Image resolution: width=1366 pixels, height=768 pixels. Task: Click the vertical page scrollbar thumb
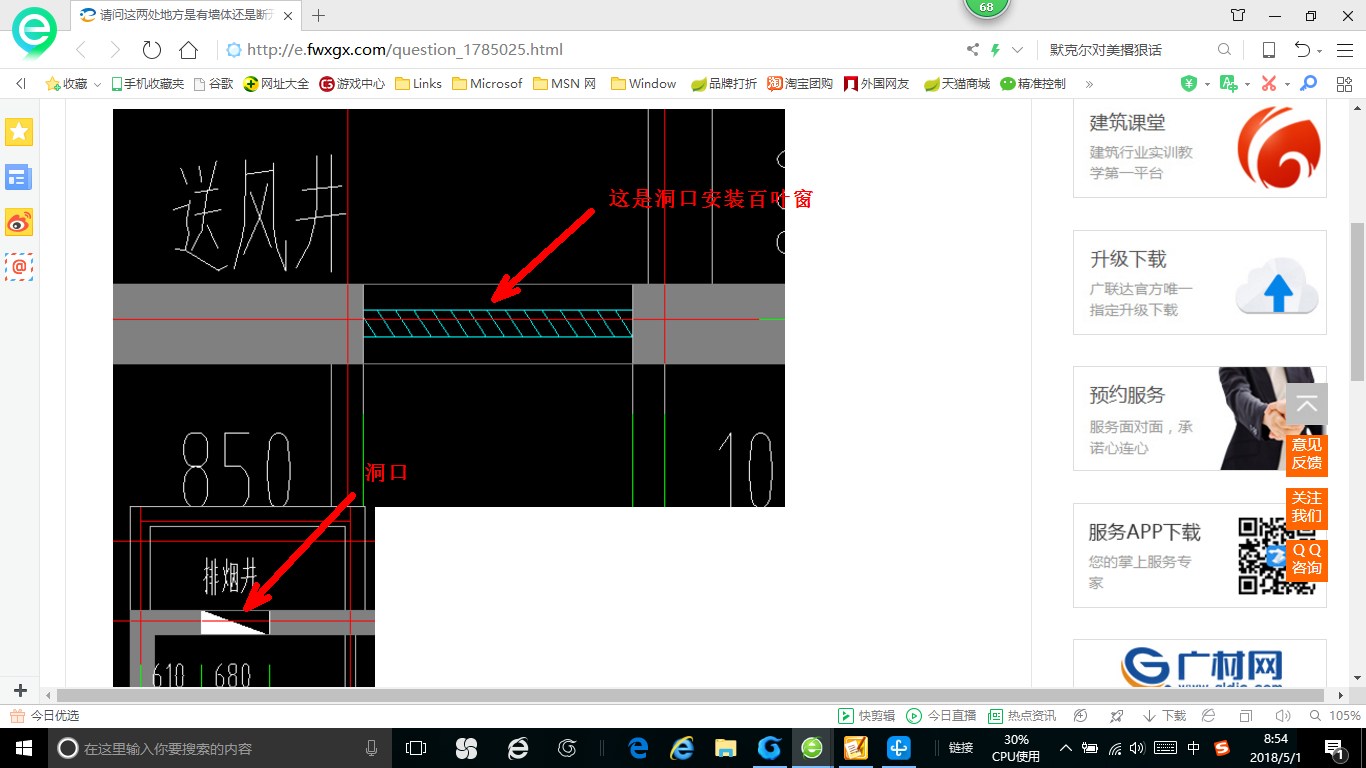point(1357,301)
